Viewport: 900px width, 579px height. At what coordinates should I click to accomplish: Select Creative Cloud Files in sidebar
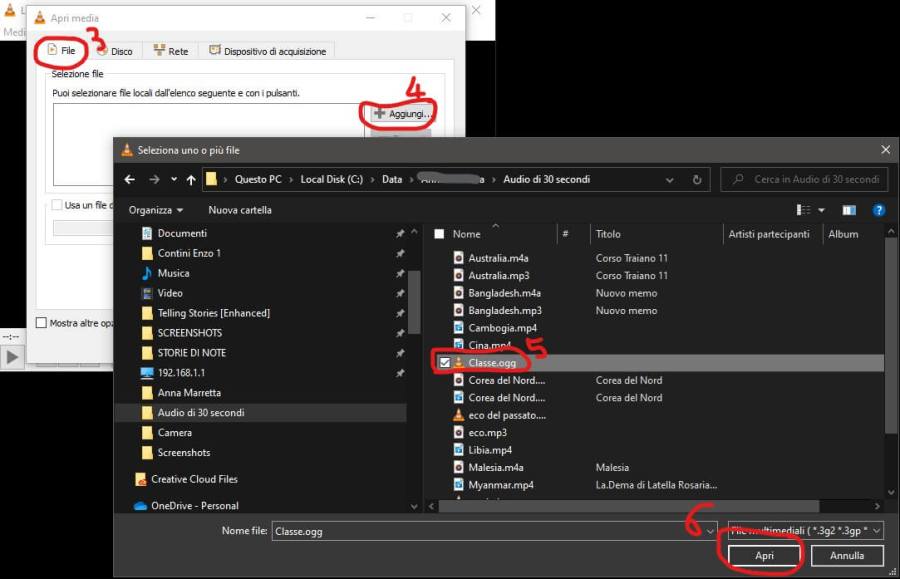[x=194, y=479]
